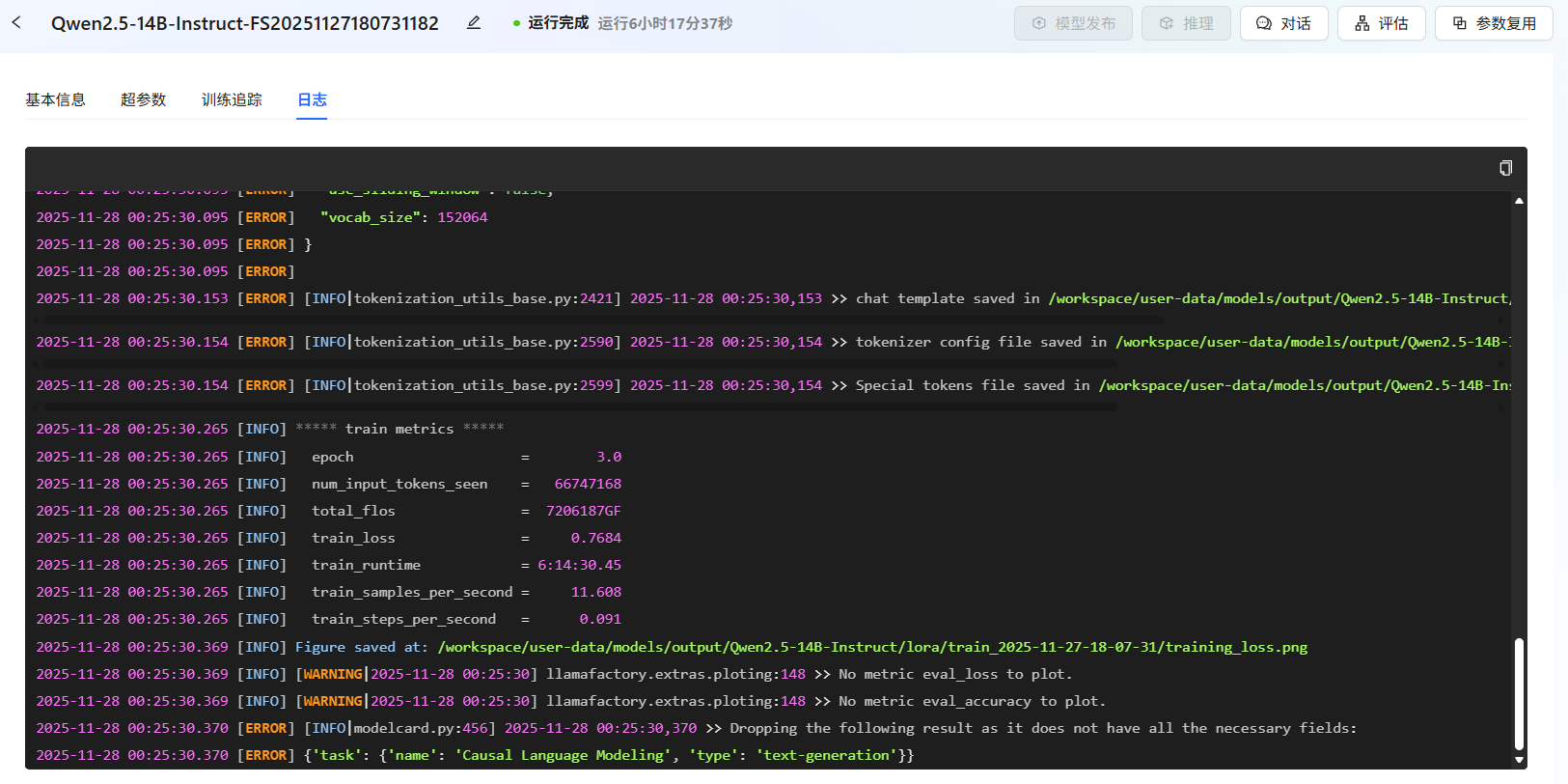Copy the log output with the copy icon
The image size is (1568, 784).
coord(1505,168)
